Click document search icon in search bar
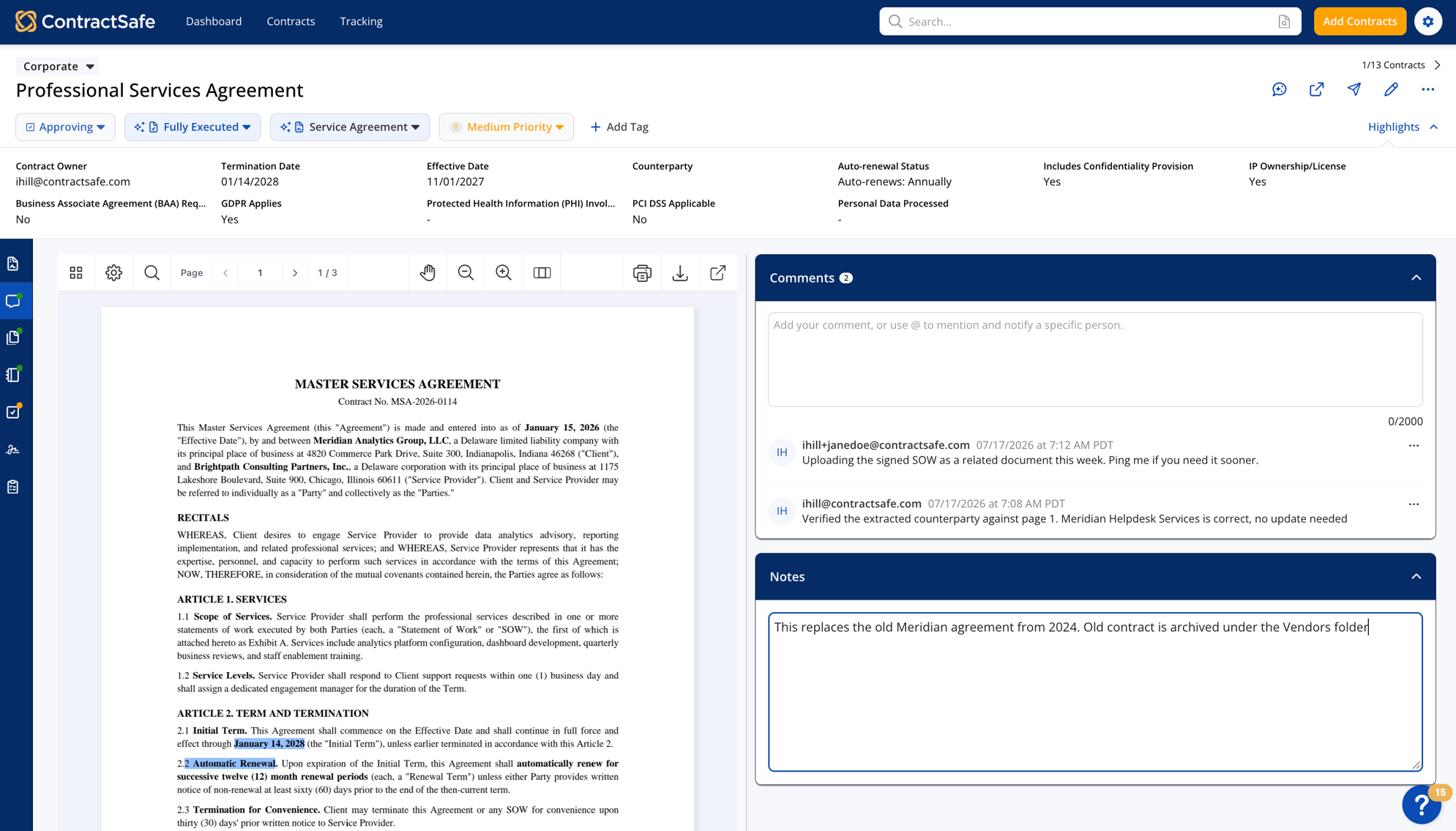 tap(1284, 21)
